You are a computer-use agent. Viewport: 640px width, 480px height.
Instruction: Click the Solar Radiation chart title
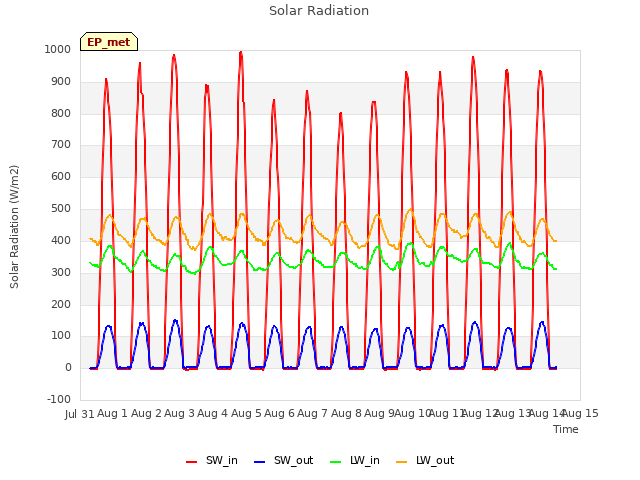[x=319, y=11]
